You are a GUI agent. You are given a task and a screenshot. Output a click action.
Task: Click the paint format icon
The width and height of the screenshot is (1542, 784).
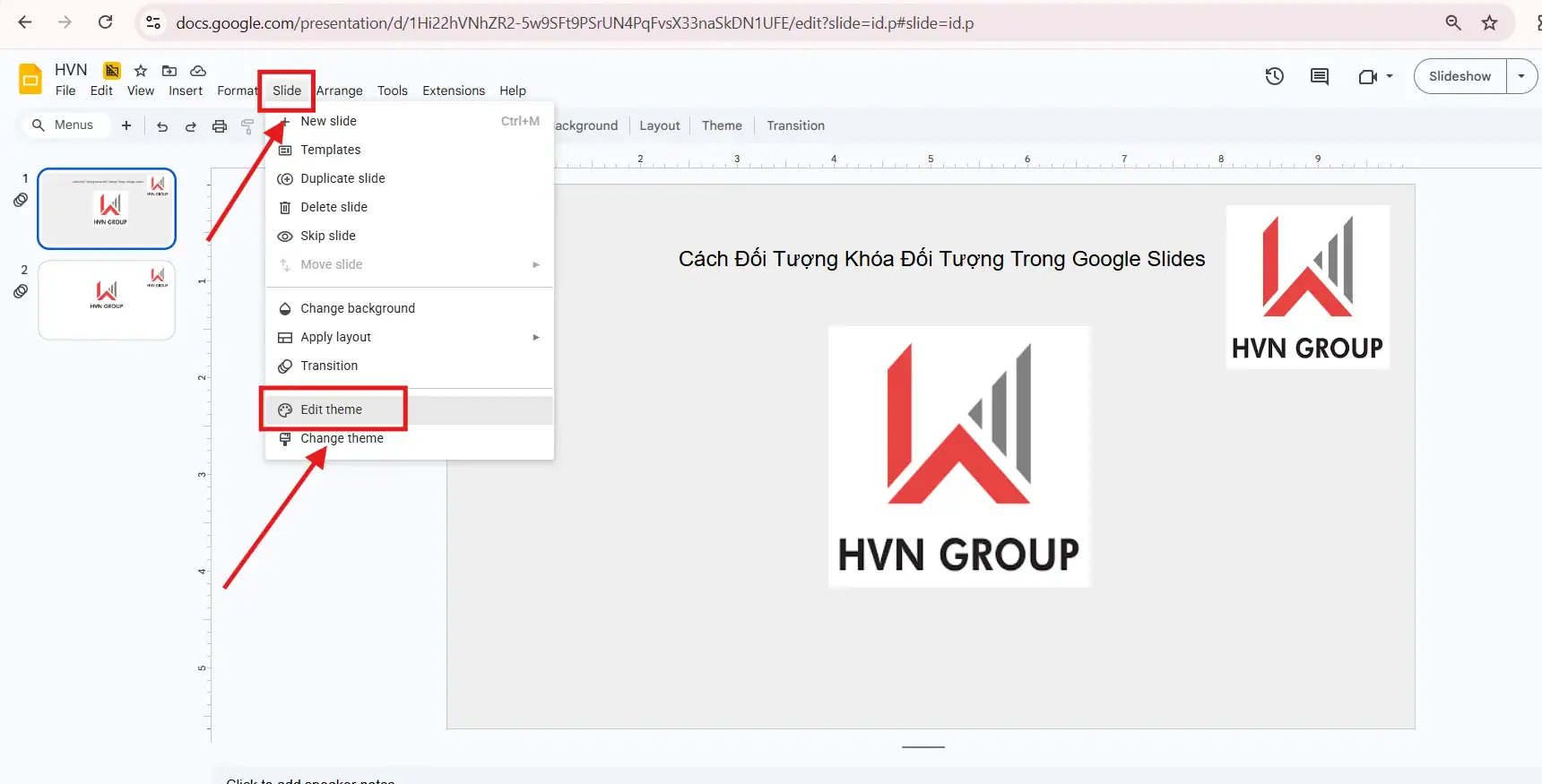(247, 126)
